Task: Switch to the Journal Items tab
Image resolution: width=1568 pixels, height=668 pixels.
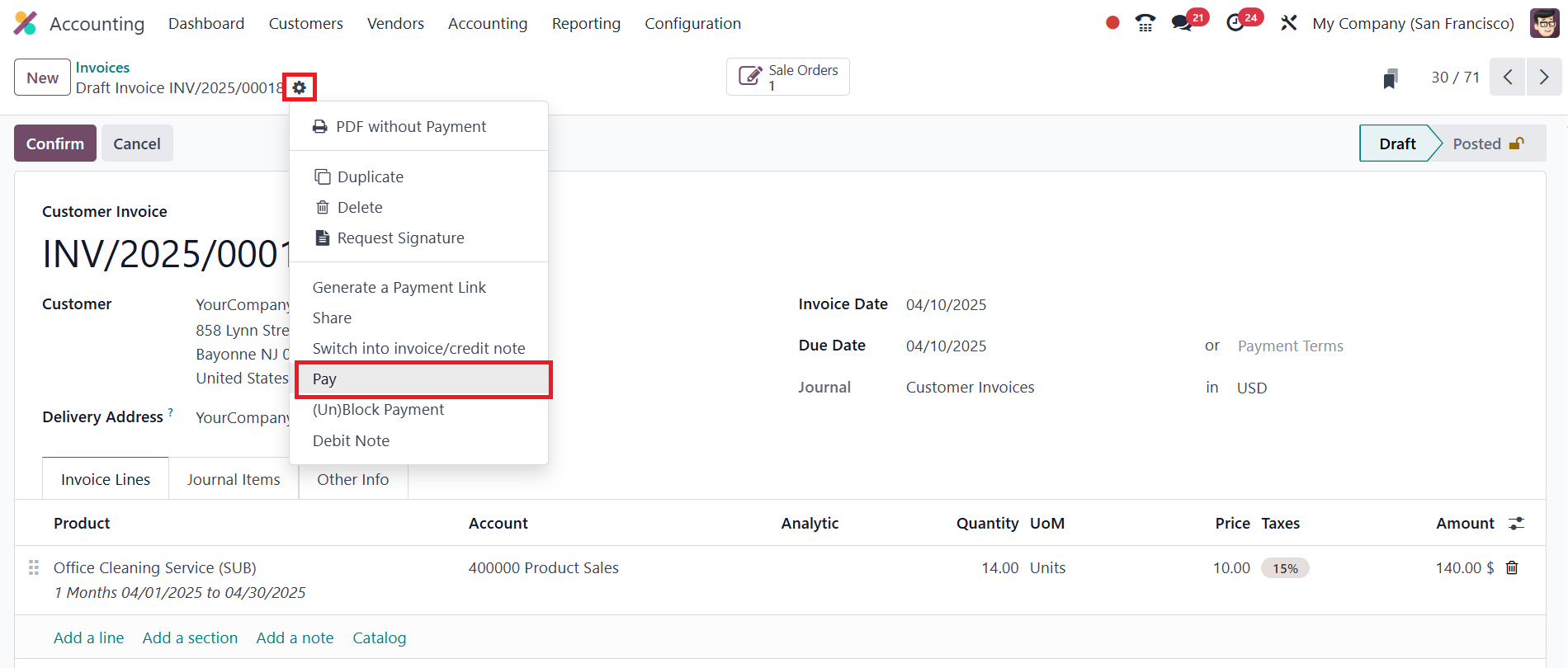Action: (x=234, y=479)
